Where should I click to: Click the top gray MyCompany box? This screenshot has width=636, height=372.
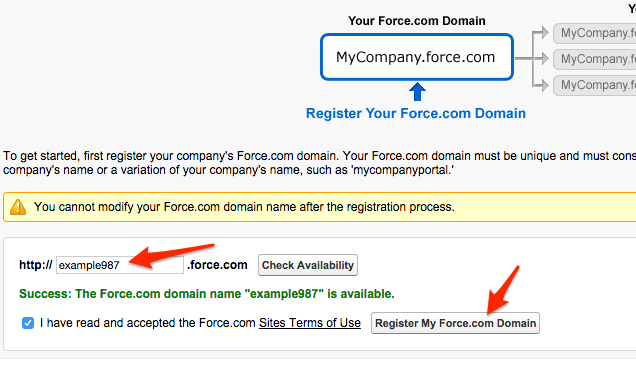tap(595, 33)
